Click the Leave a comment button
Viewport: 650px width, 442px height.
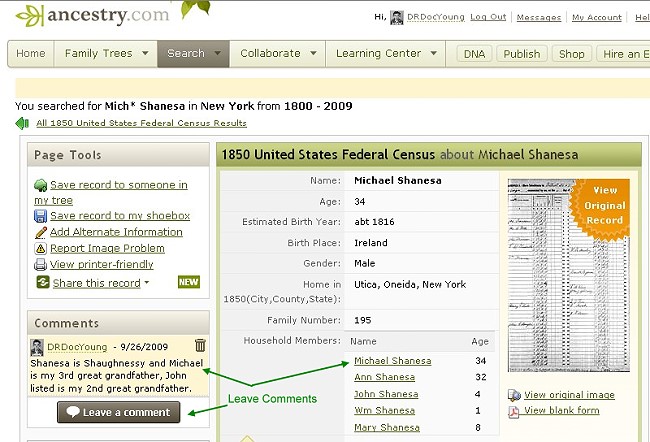pyautogui.click(x=119, y=412)
